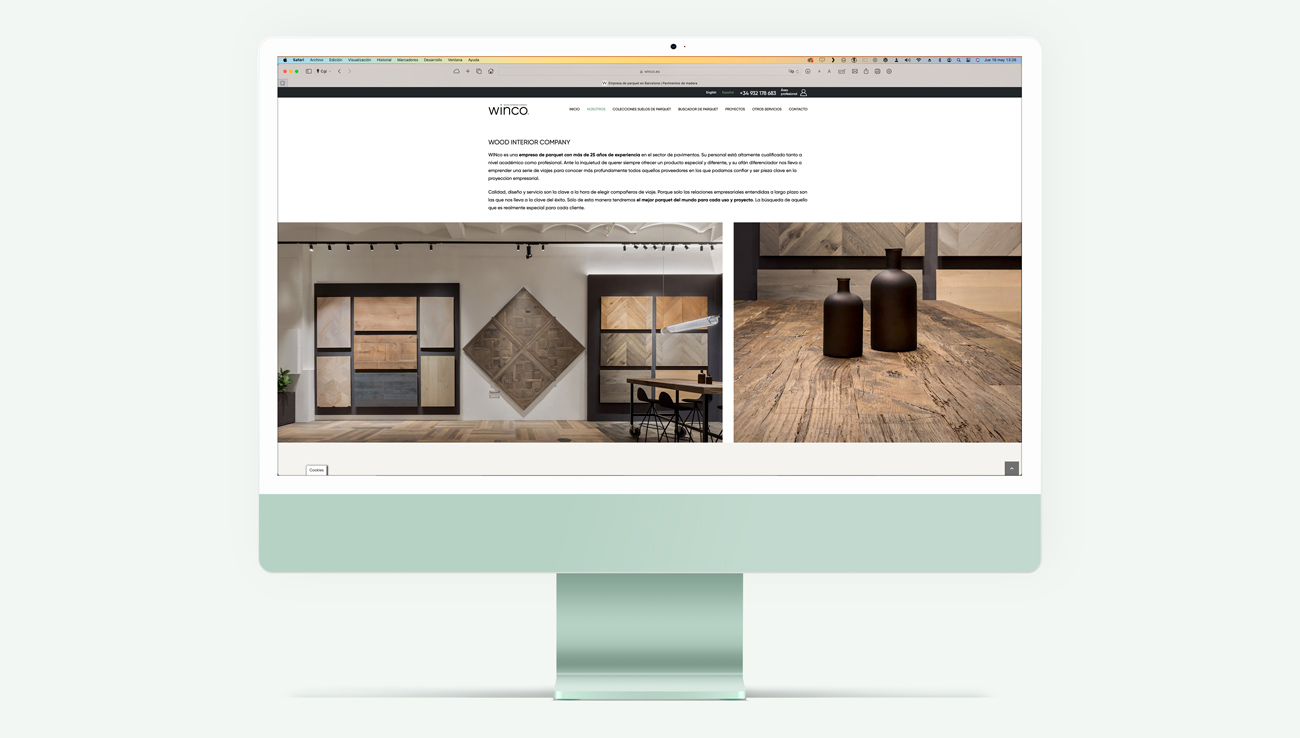
Task: Click the phone number +34 932 178 683
Action: [760, 91]
